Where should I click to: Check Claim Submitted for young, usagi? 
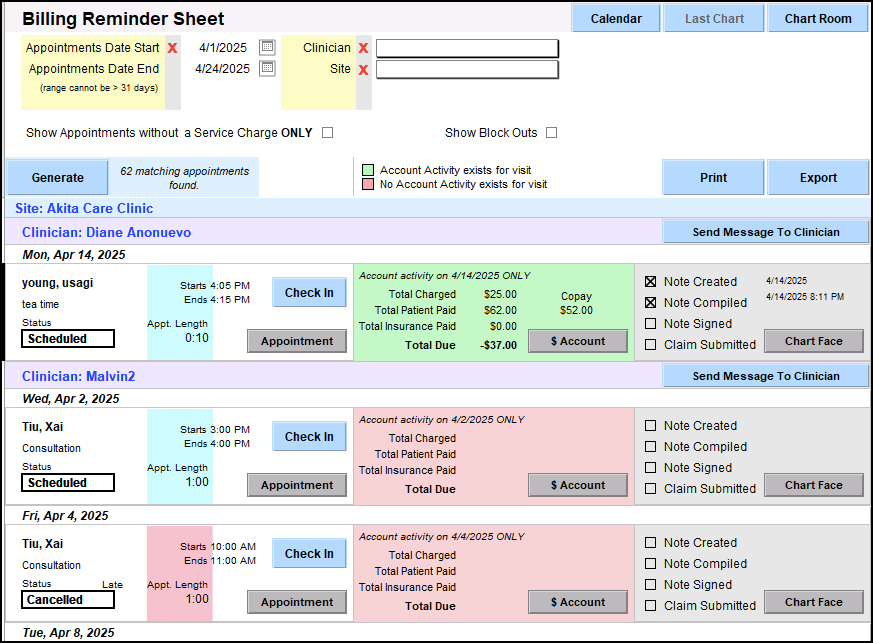point(650,345)
